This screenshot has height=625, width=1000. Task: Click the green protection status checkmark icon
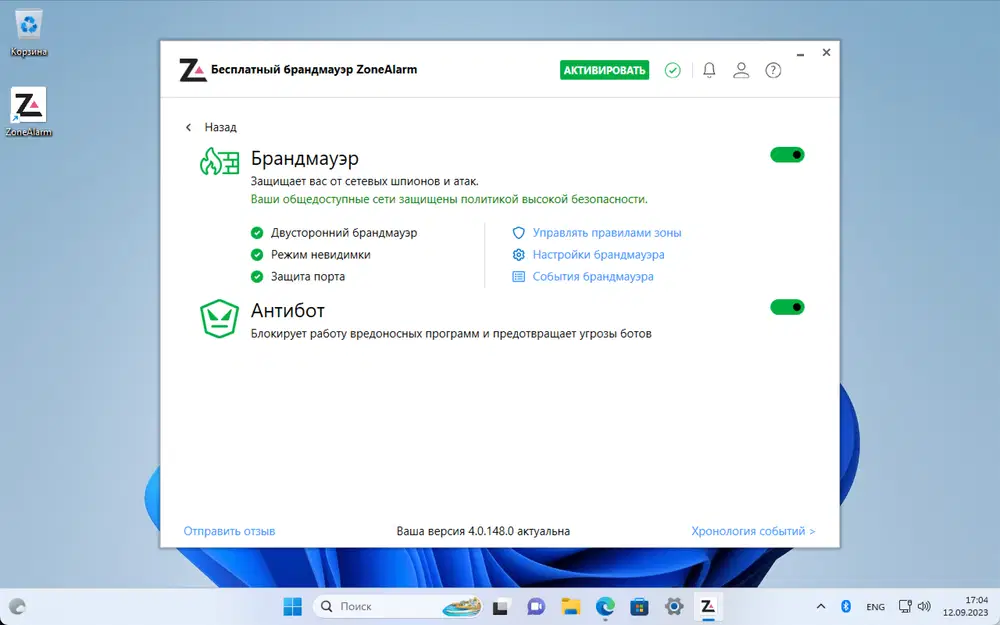[x=673, y=70]
